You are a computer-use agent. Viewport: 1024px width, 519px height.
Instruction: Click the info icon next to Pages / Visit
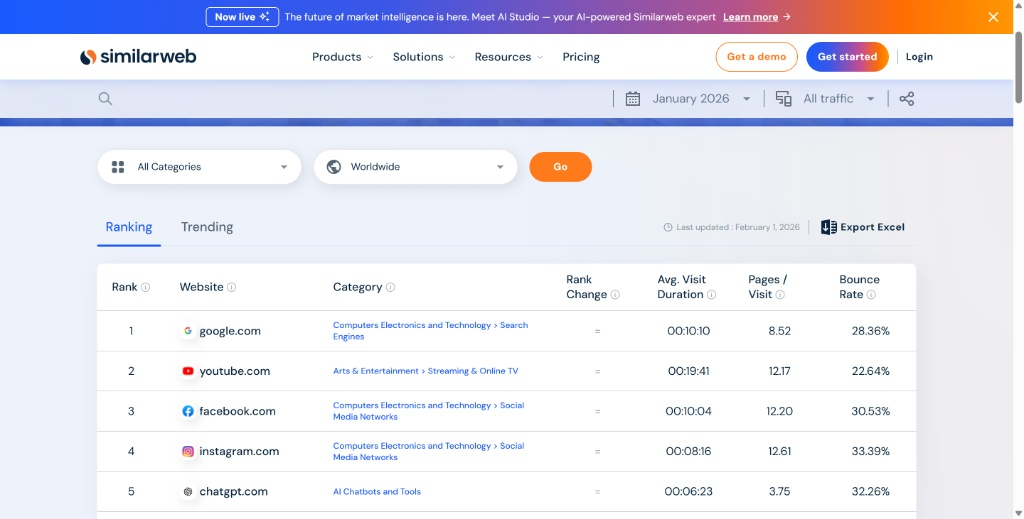pyautogui.click(x=780, y=295)
